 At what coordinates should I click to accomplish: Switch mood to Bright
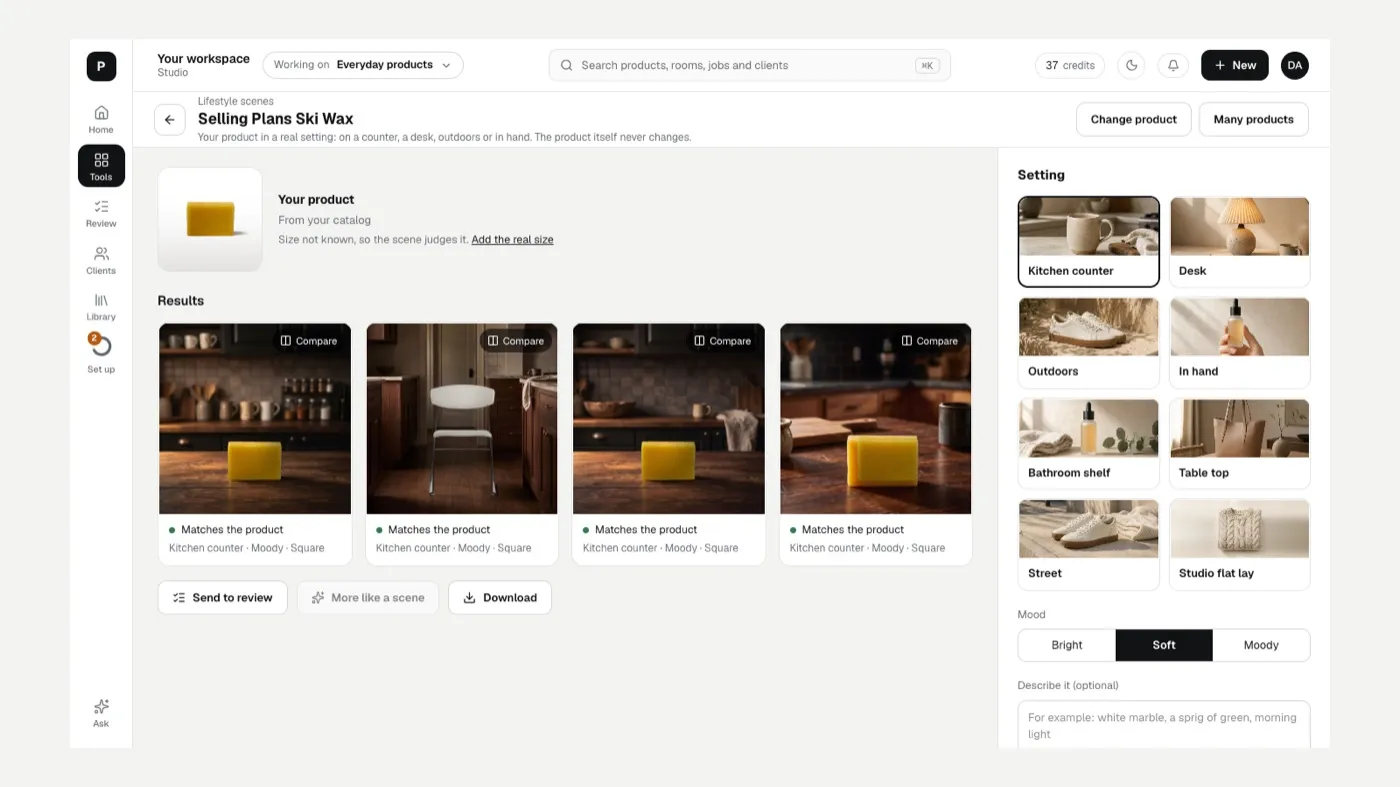(1067, 645)
